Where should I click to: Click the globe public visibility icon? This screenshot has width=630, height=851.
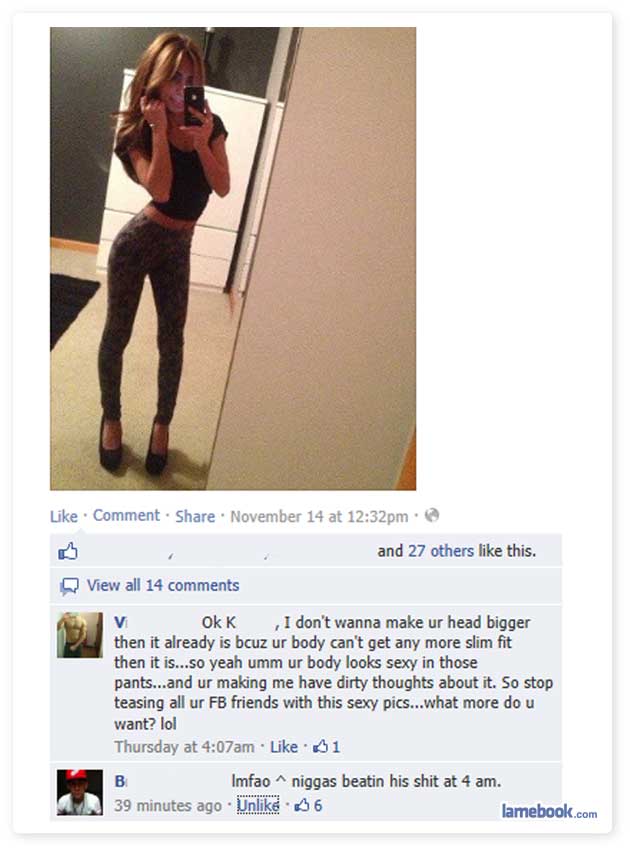coord(431,515)
